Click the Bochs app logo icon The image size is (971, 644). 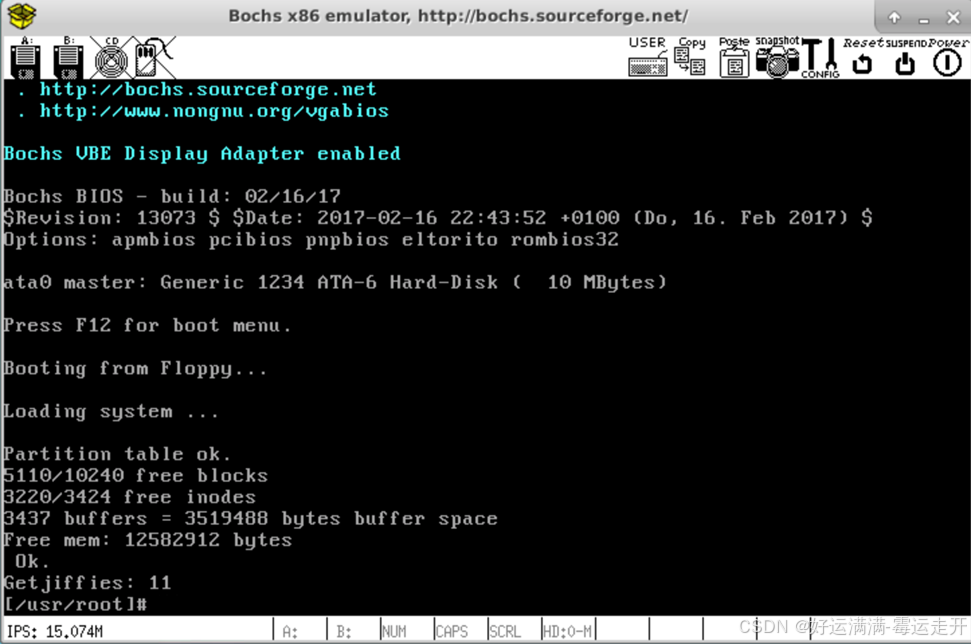pyautogui.click(x=22, y=16)
